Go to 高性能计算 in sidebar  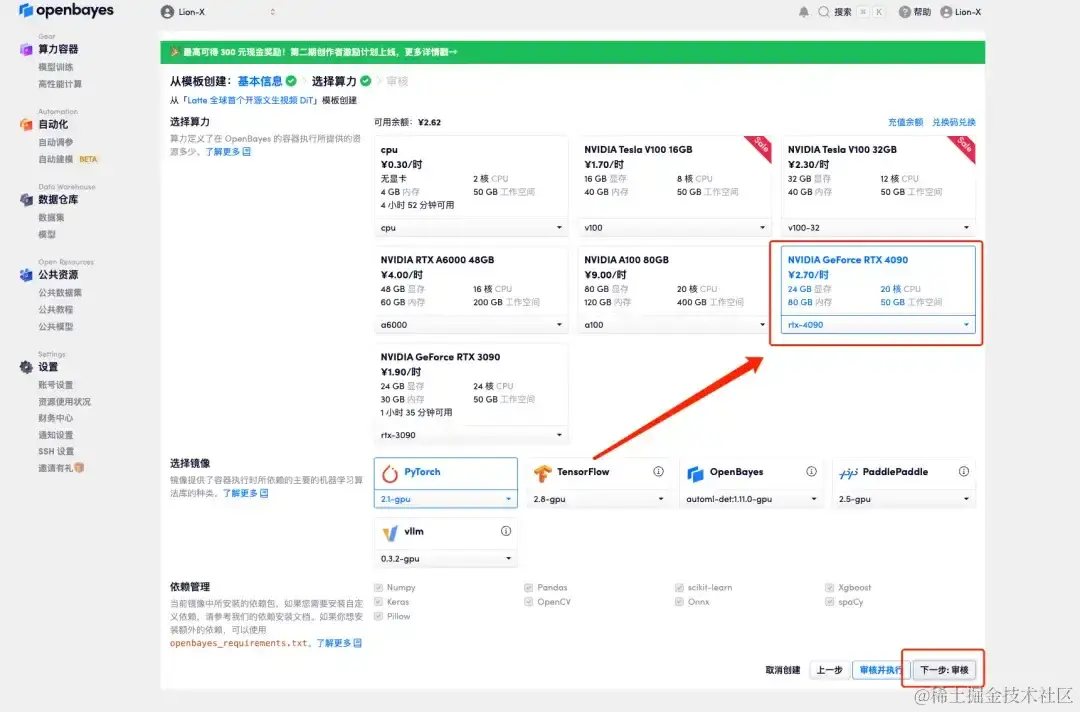click(x=60, y=84)
